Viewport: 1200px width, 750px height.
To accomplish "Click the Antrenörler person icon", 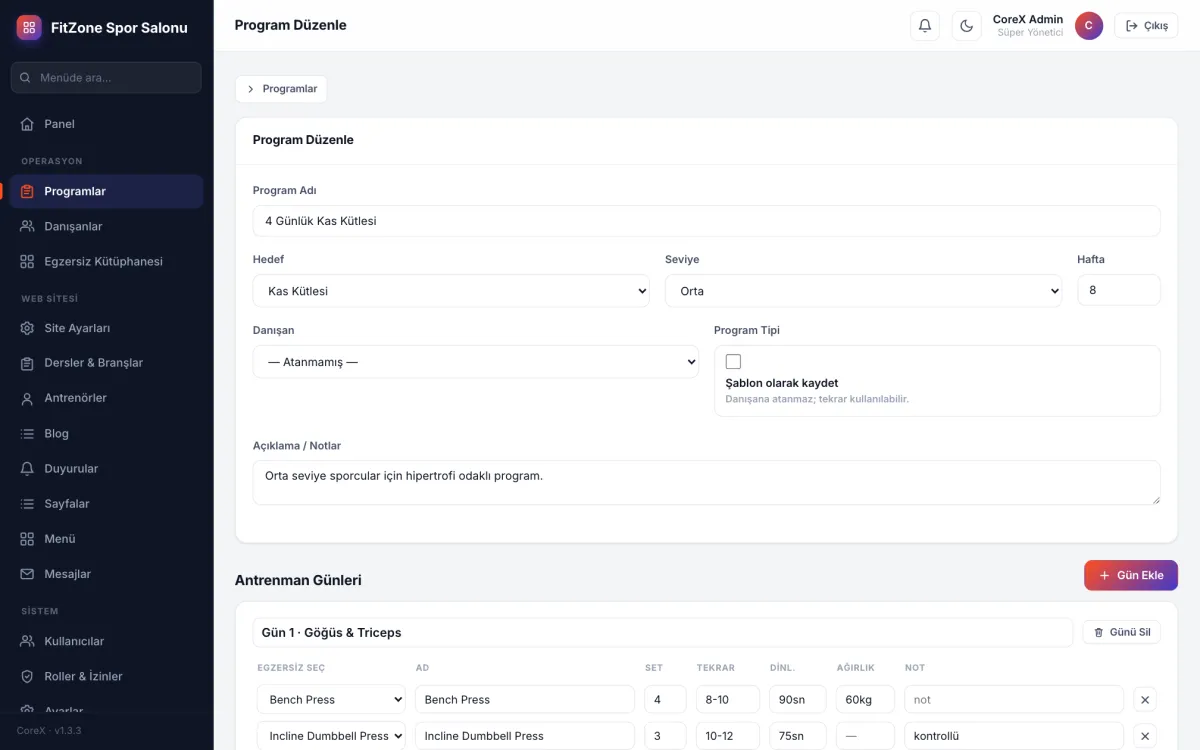I will 27,398.
